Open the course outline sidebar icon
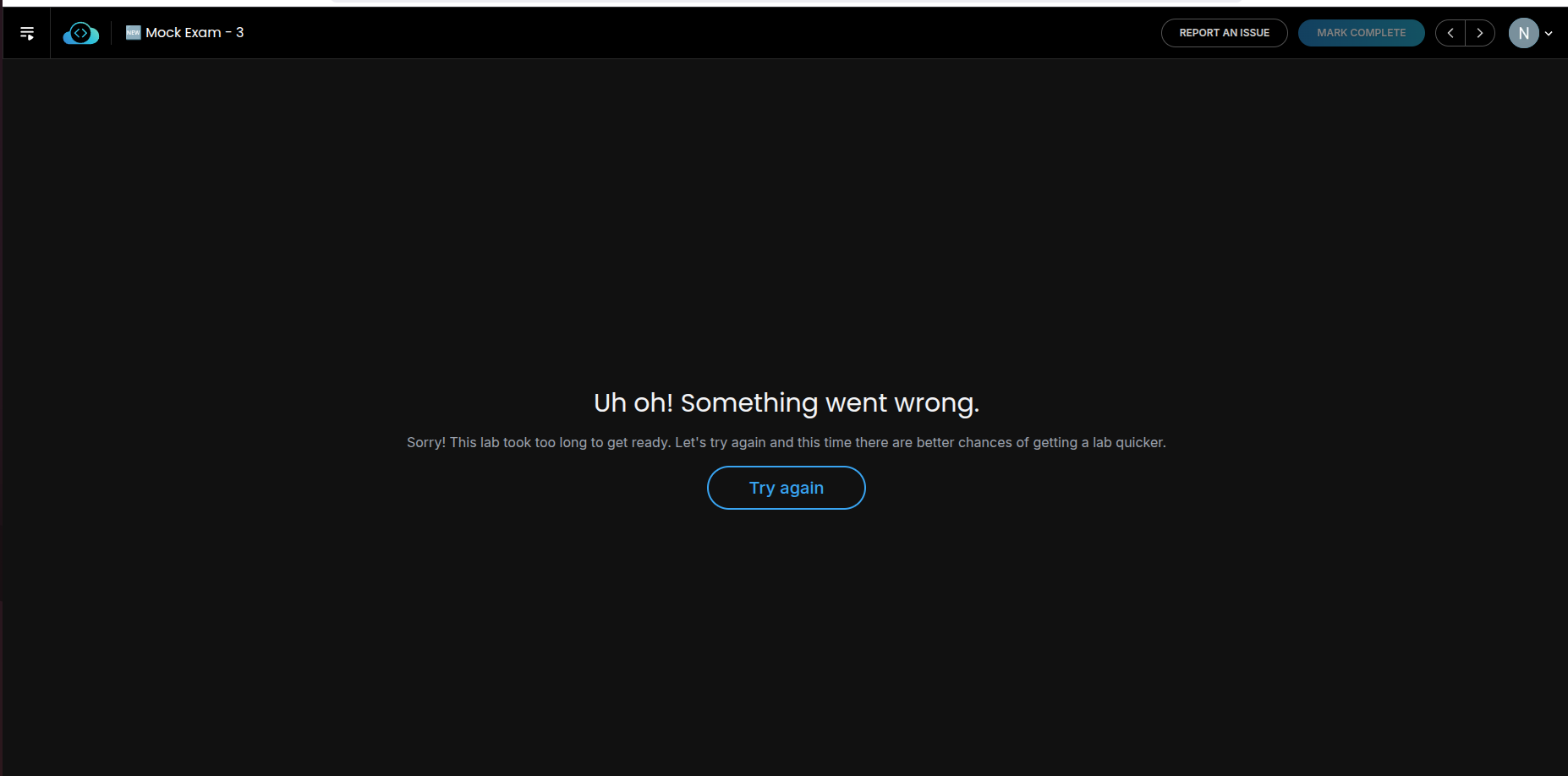1568x776 pixels. 27,33
